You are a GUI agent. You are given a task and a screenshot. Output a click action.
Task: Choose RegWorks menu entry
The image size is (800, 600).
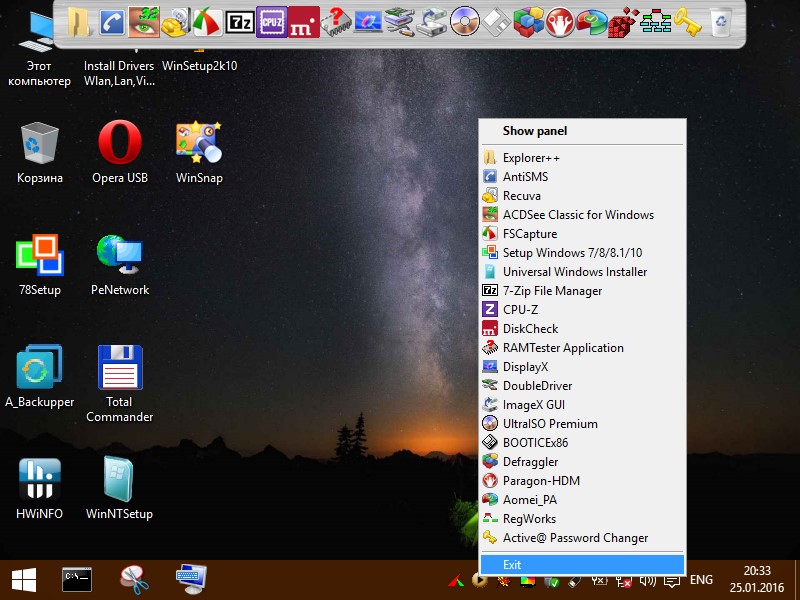(x=582, y=519)
